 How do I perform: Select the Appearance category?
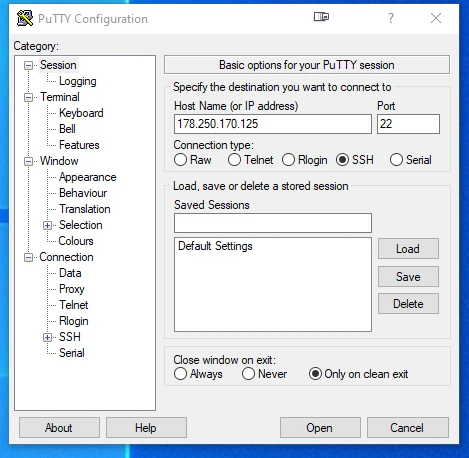coord(87,177)
